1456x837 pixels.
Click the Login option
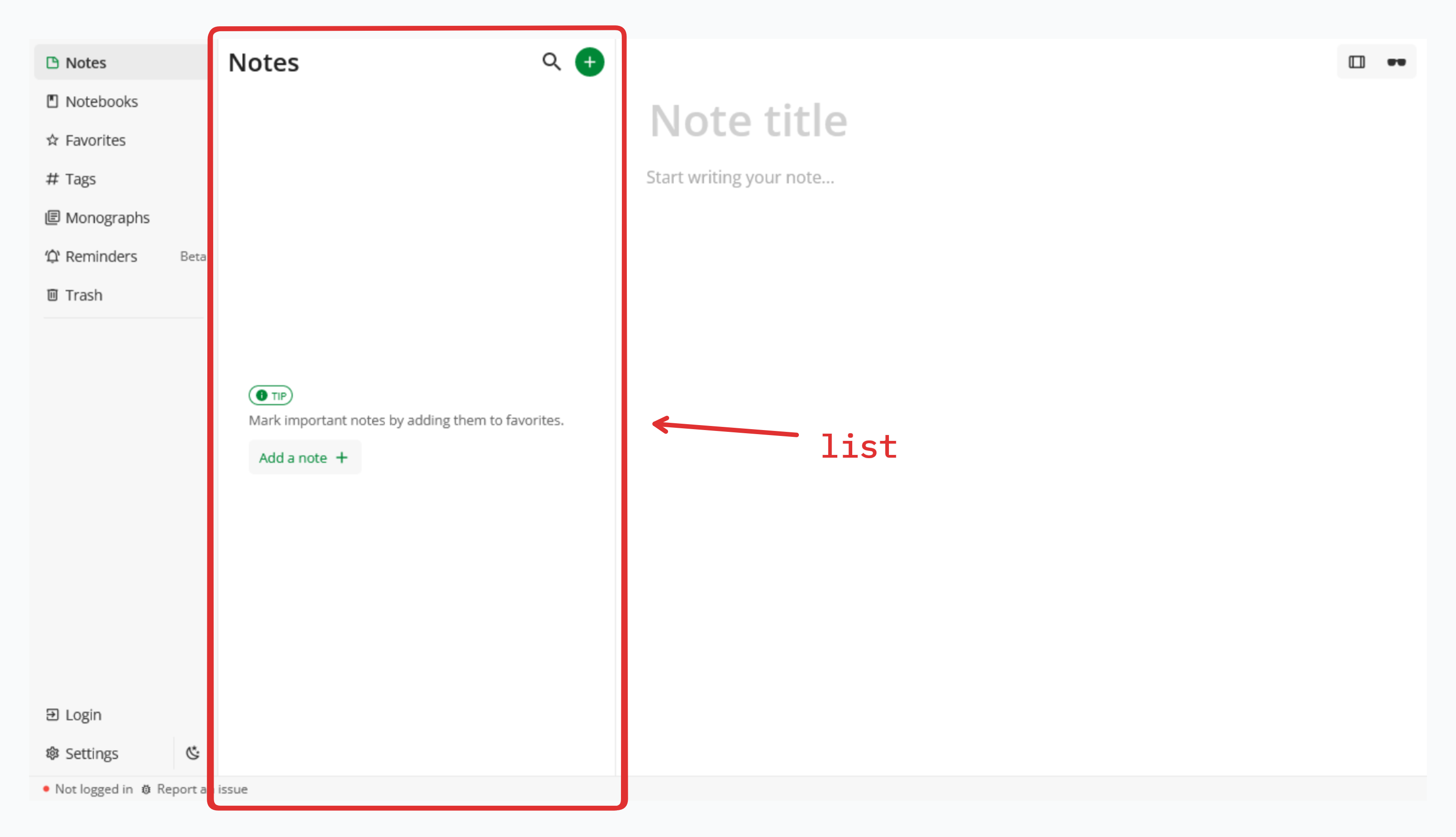[x=83, y=715]
